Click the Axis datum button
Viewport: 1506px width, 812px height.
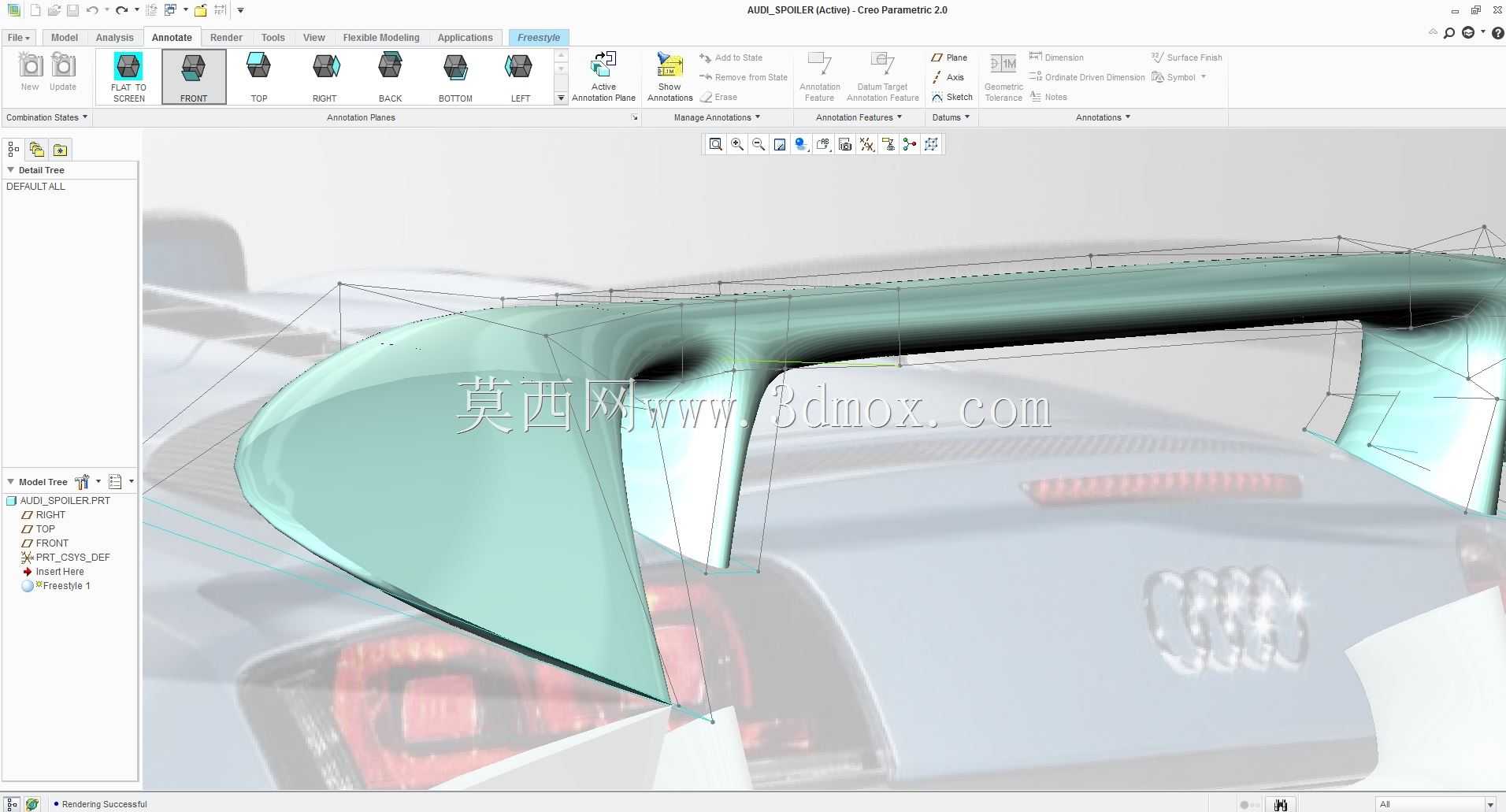click(x=948, y=77)
